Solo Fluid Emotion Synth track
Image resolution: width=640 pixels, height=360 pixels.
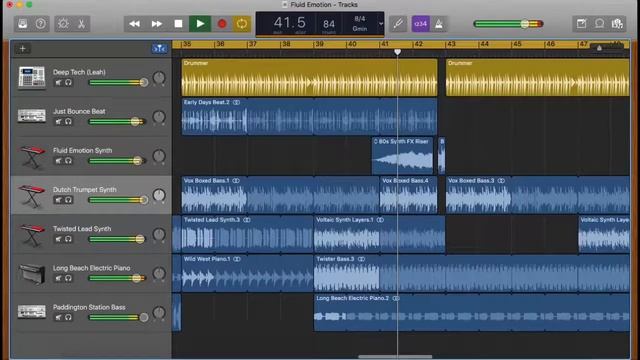pos(68,161)
